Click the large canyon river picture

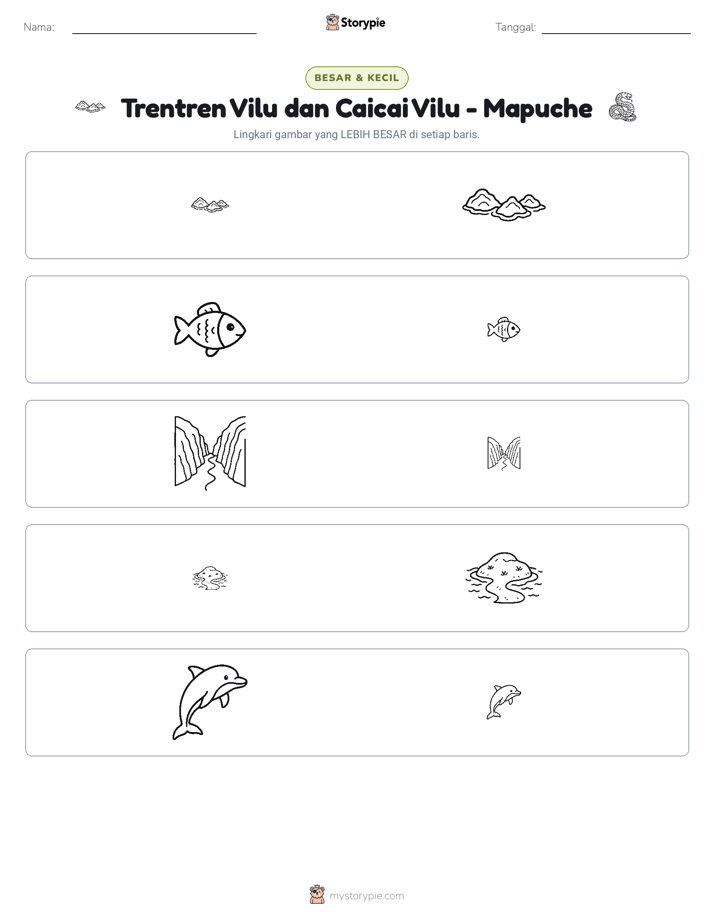[210, 454]
